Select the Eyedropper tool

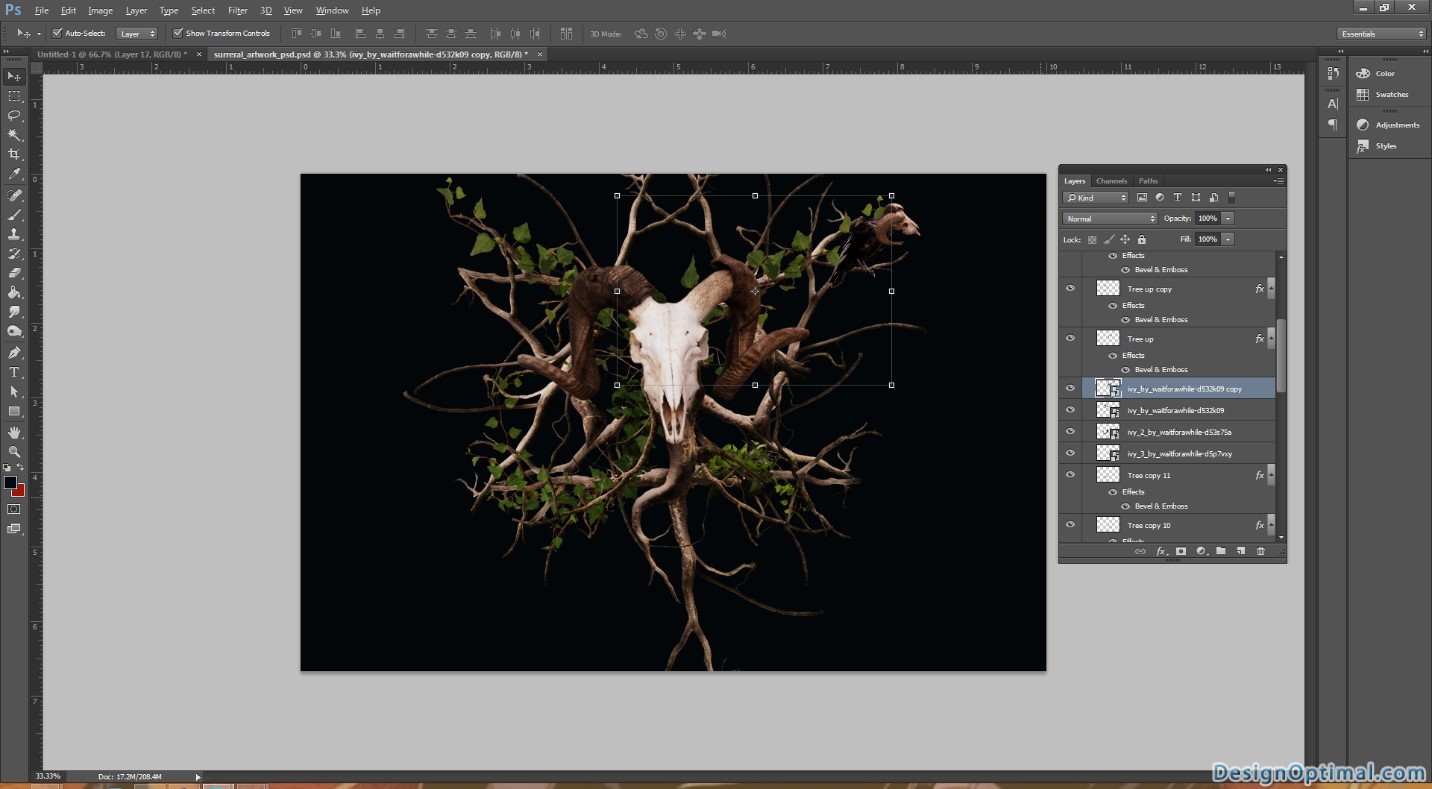[14, 174]
